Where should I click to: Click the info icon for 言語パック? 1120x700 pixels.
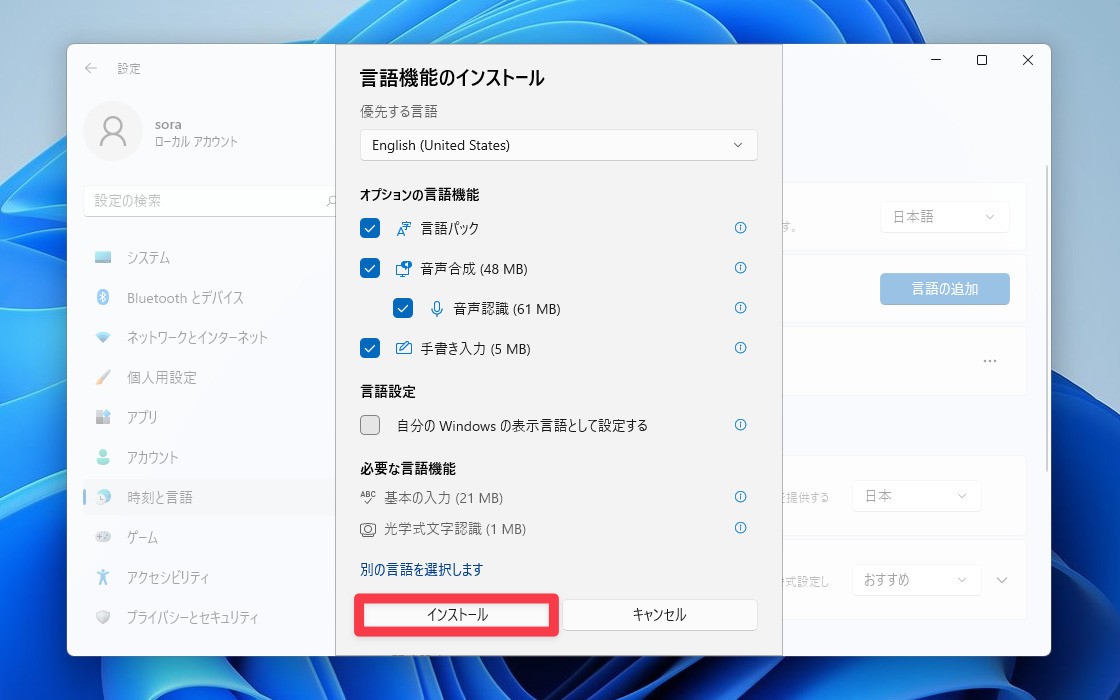coord(741,228)
